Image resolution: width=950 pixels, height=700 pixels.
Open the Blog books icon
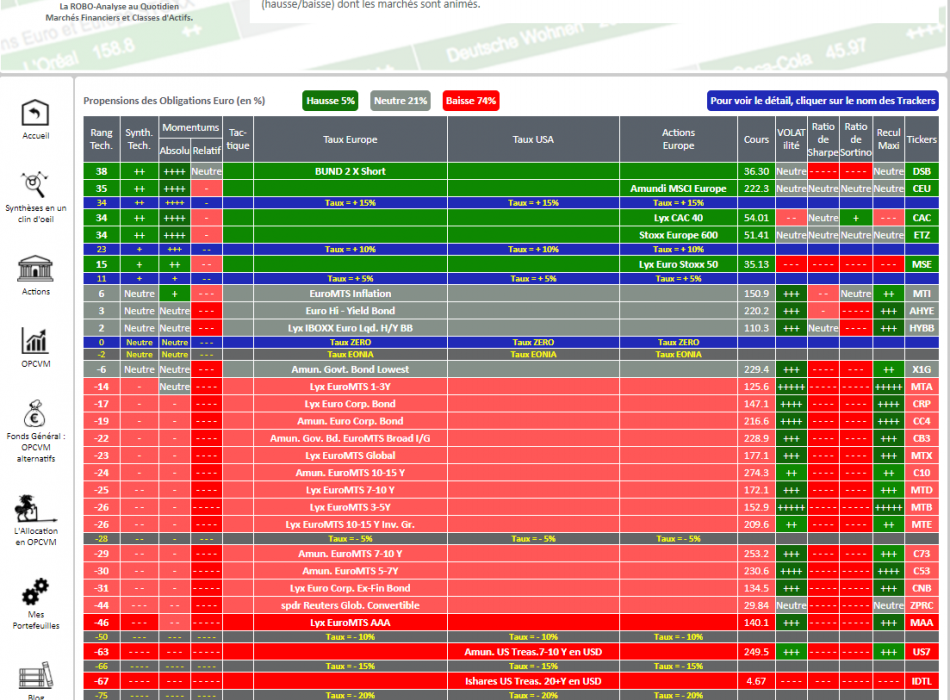[35, 675]
